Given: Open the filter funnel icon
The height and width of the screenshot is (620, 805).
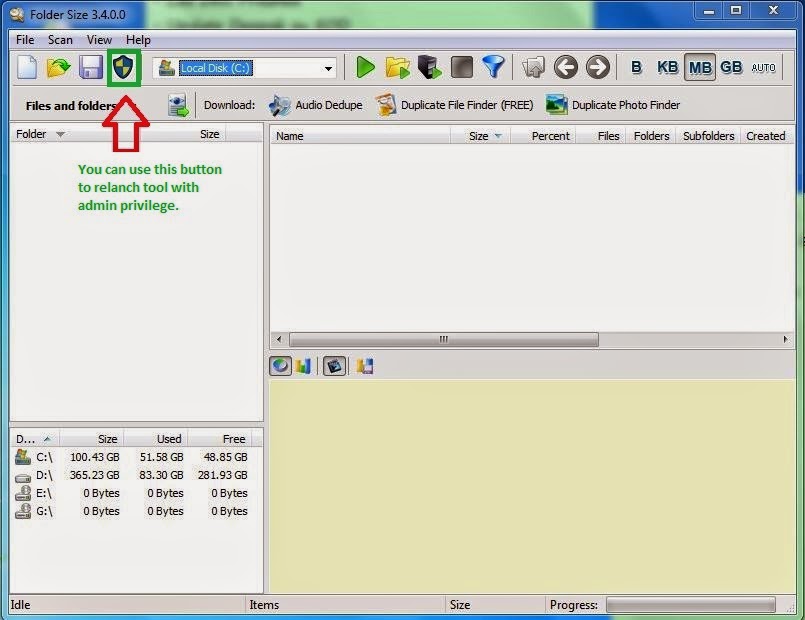Looking at the screenshot, I should click(493, 67).
